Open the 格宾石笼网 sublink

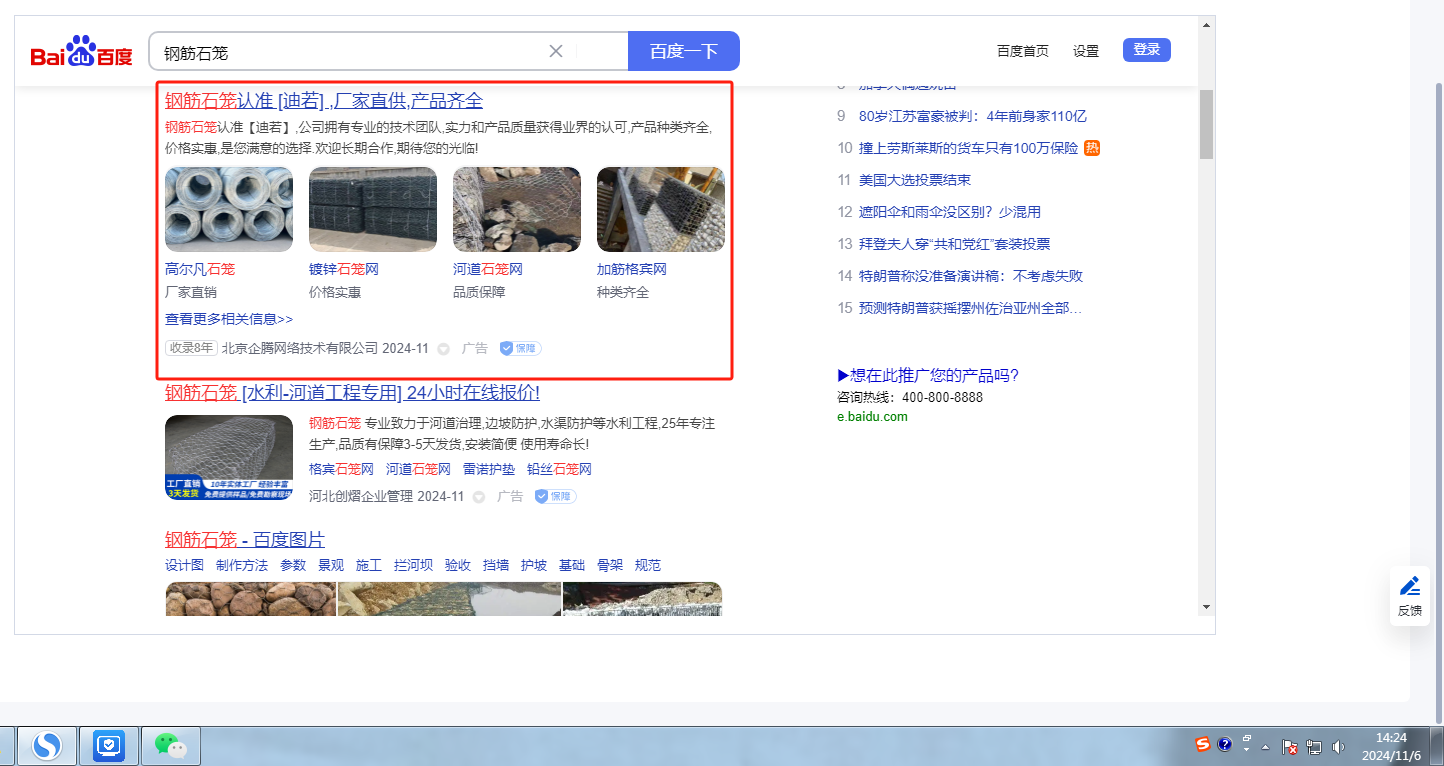pyautogui.click(x=341, y=469)
